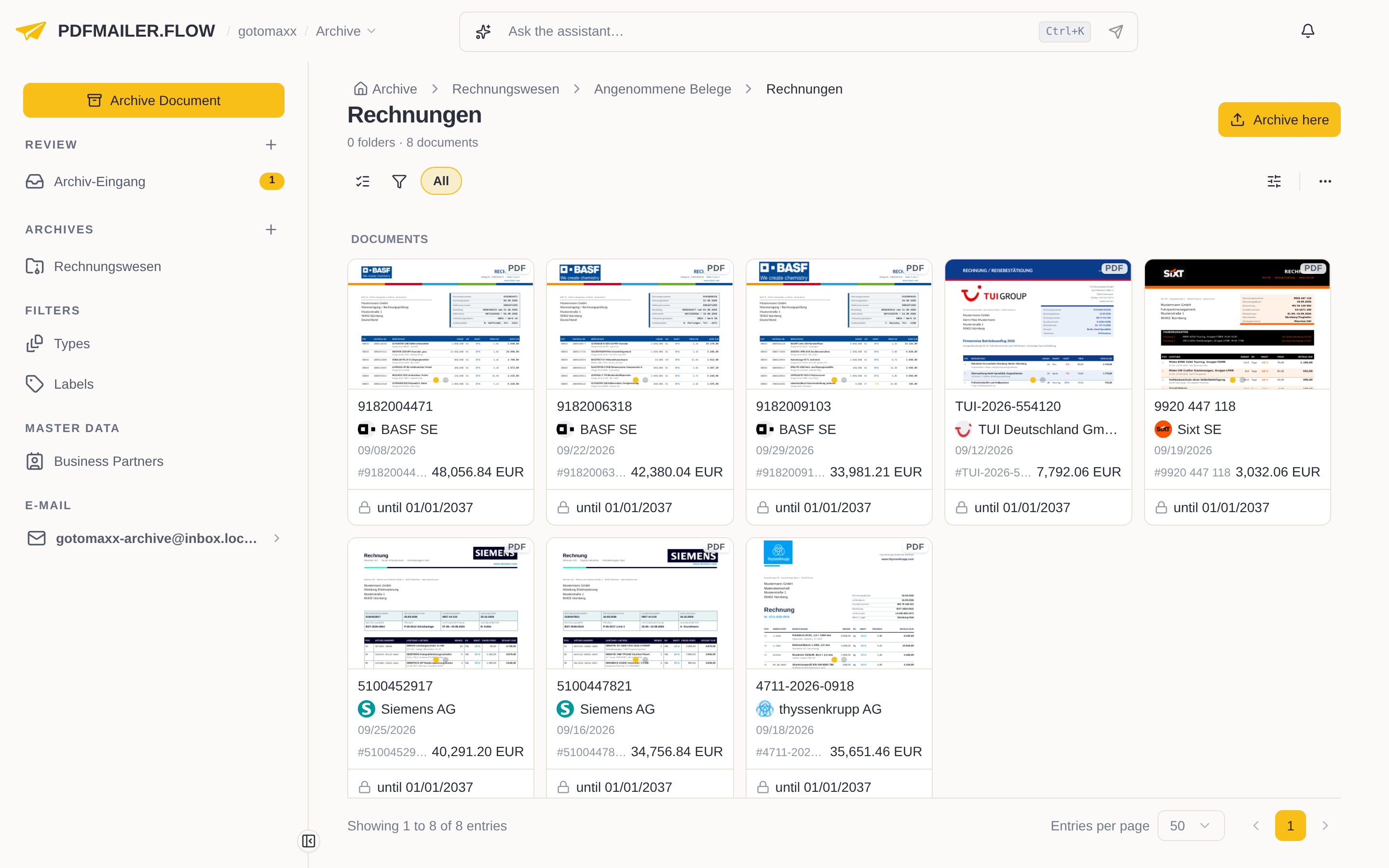
Task: Toggle multi-select checklist icon
Action: (363, 181)
